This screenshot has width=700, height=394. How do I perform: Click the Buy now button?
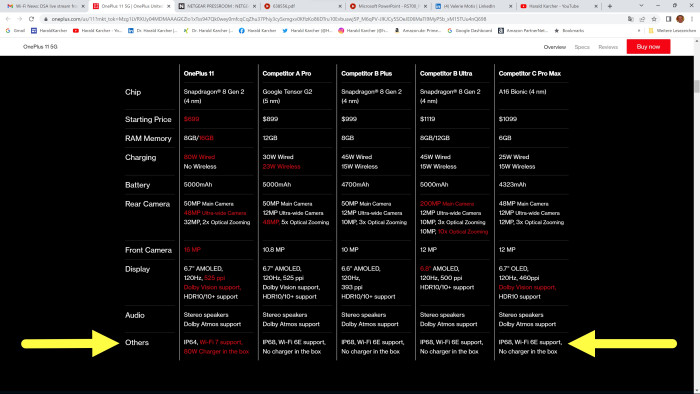click(648, 46)
